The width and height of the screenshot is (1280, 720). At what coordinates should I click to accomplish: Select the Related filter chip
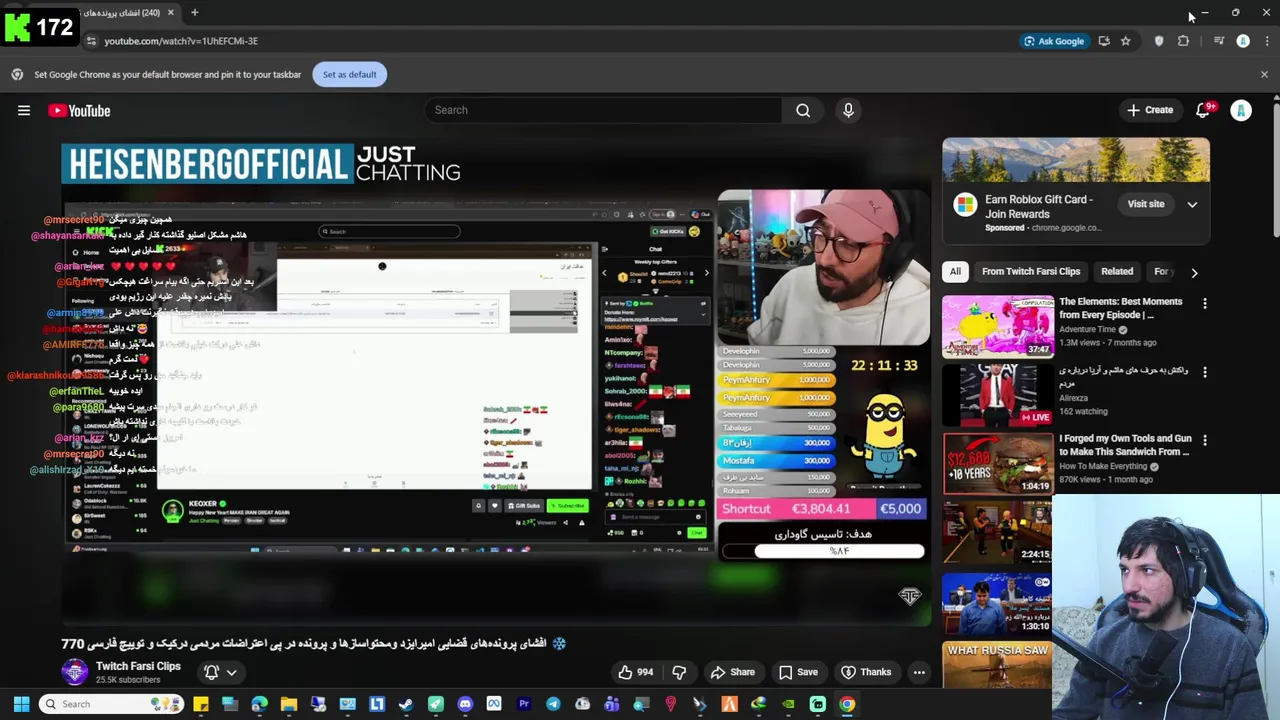(1117, 271)
